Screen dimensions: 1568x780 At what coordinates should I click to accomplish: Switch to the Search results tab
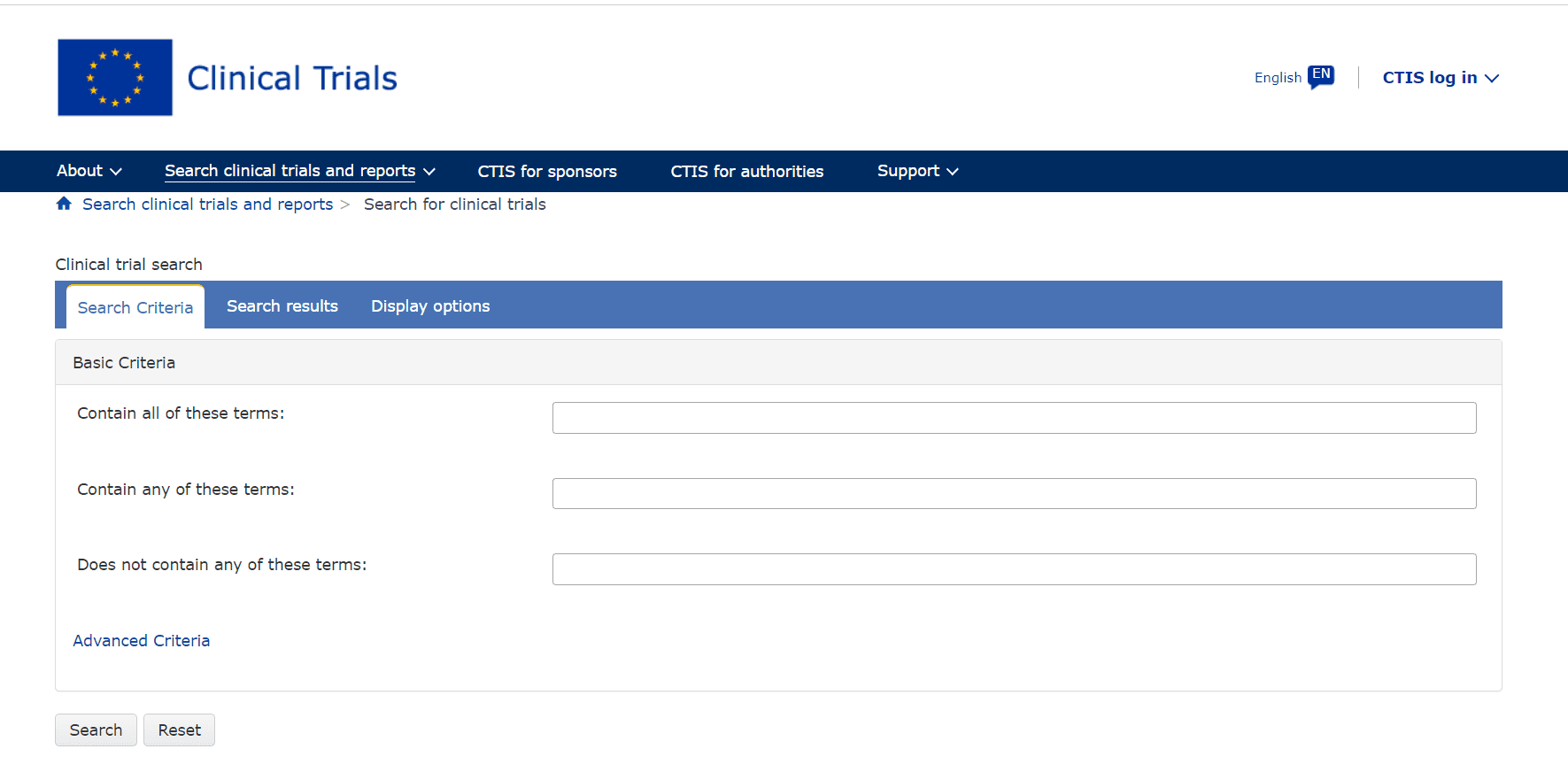[282, 306]
